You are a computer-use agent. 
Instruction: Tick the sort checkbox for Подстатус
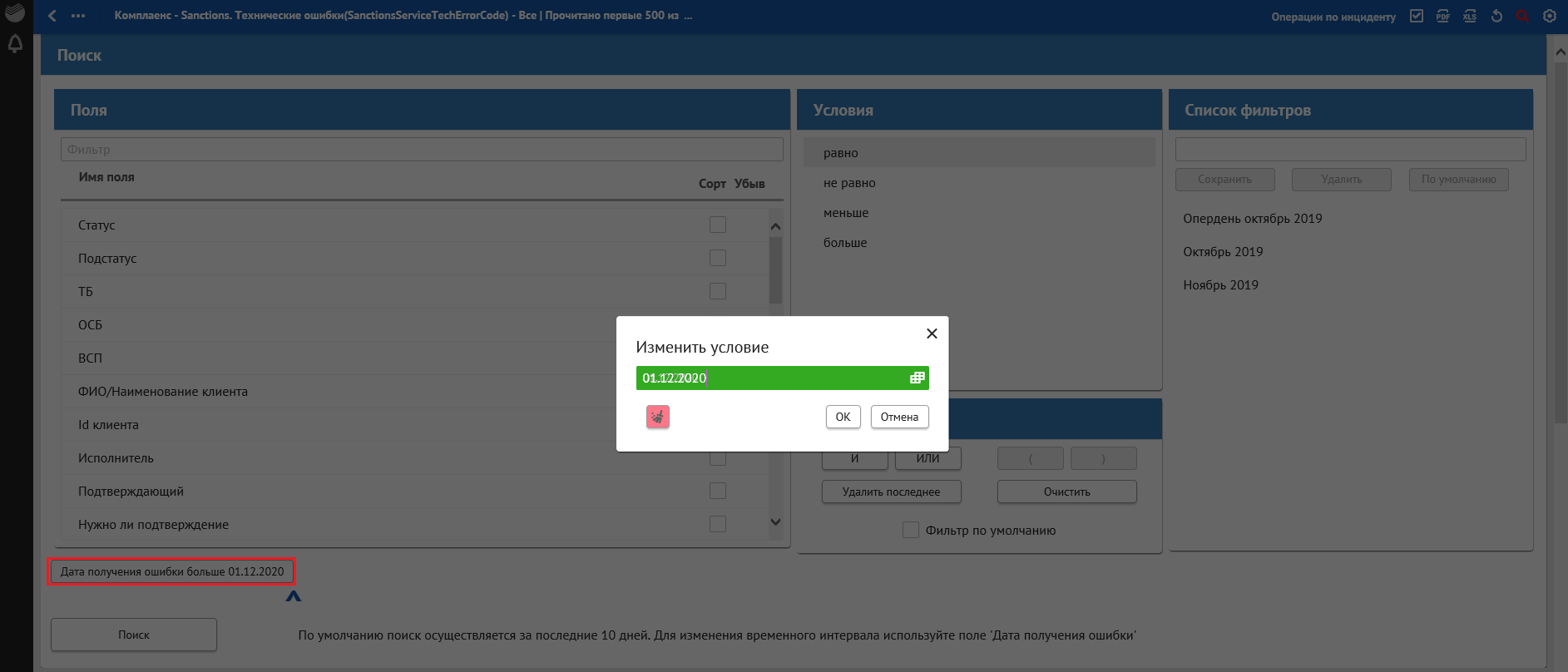pyautogui.click(x=717, y=258)
